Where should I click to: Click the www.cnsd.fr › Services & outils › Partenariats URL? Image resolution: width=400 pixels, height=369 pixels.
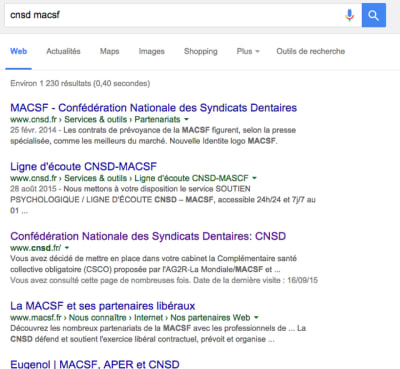(x=95, y=119)
